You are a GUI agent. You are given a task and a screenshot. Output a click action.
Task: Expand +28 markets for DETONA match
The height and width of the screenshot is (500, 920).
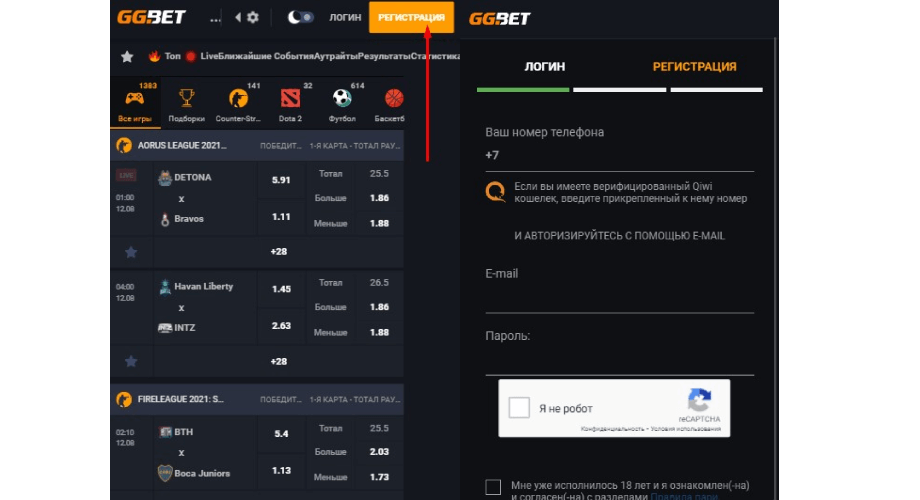point(279,252)
